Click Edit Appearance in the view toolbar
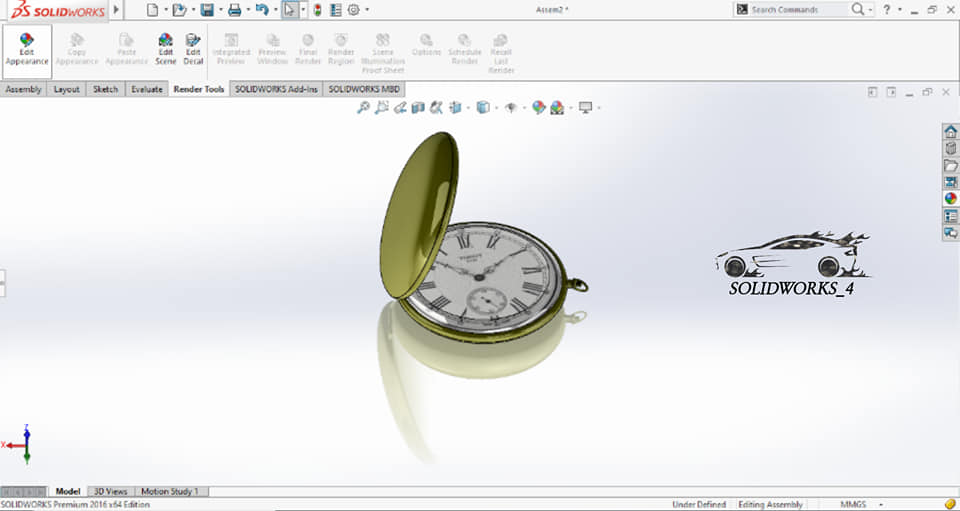960x511 pixels. (538, 108)
